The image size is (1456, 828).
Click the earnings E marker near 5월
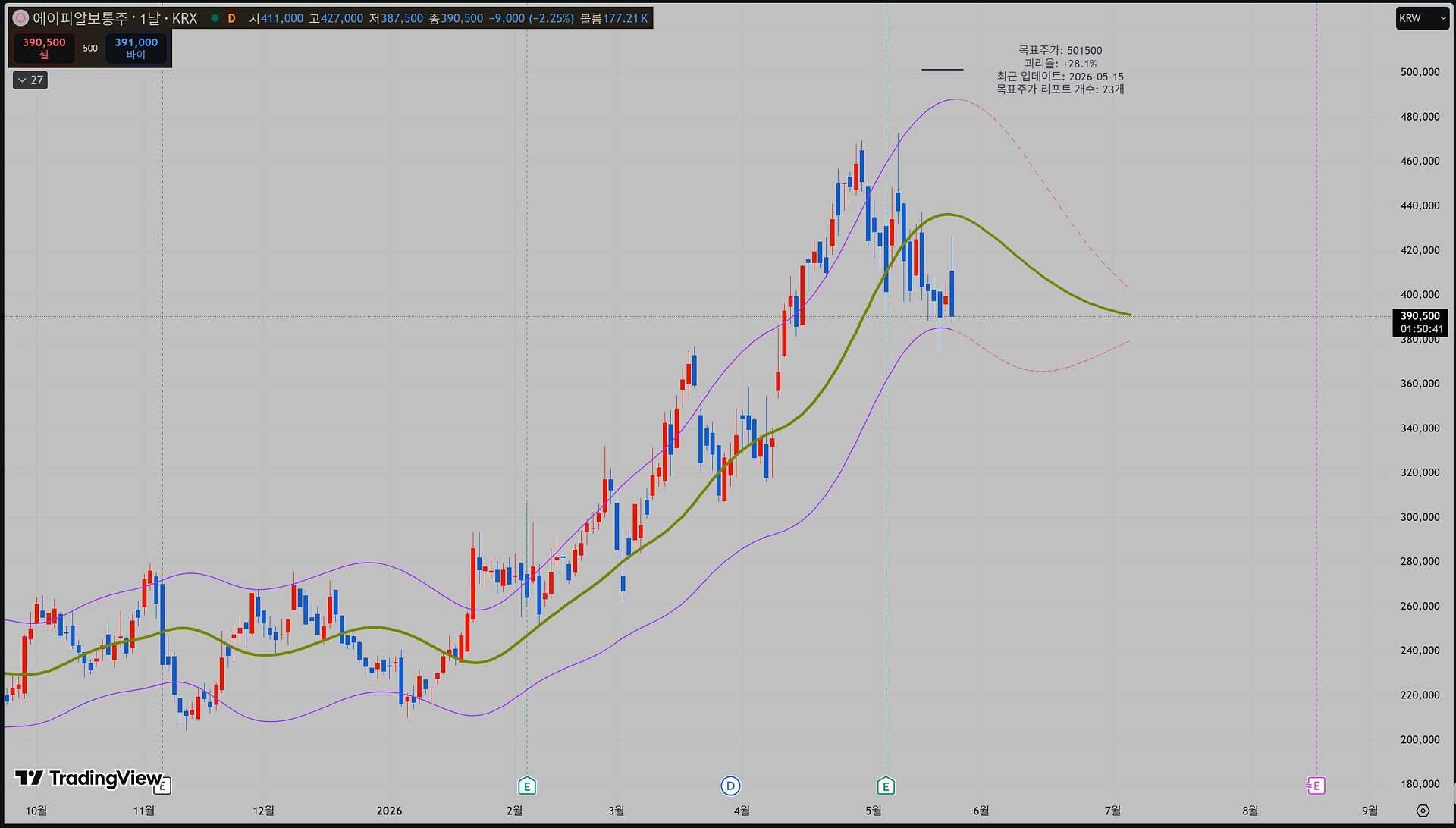(x=886, y=786)
